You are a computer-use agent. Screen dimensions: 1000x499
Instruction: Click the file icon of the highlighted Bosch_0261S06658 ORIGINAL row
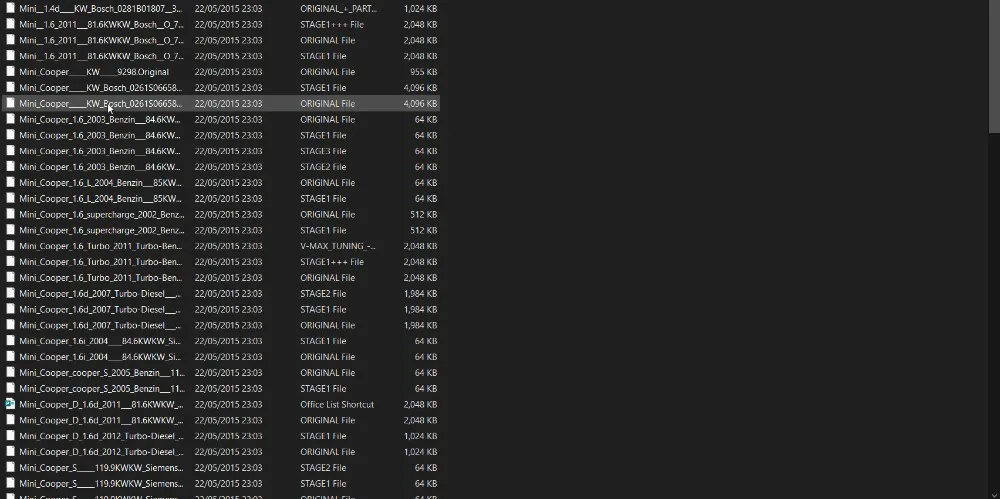click(10, 103)
